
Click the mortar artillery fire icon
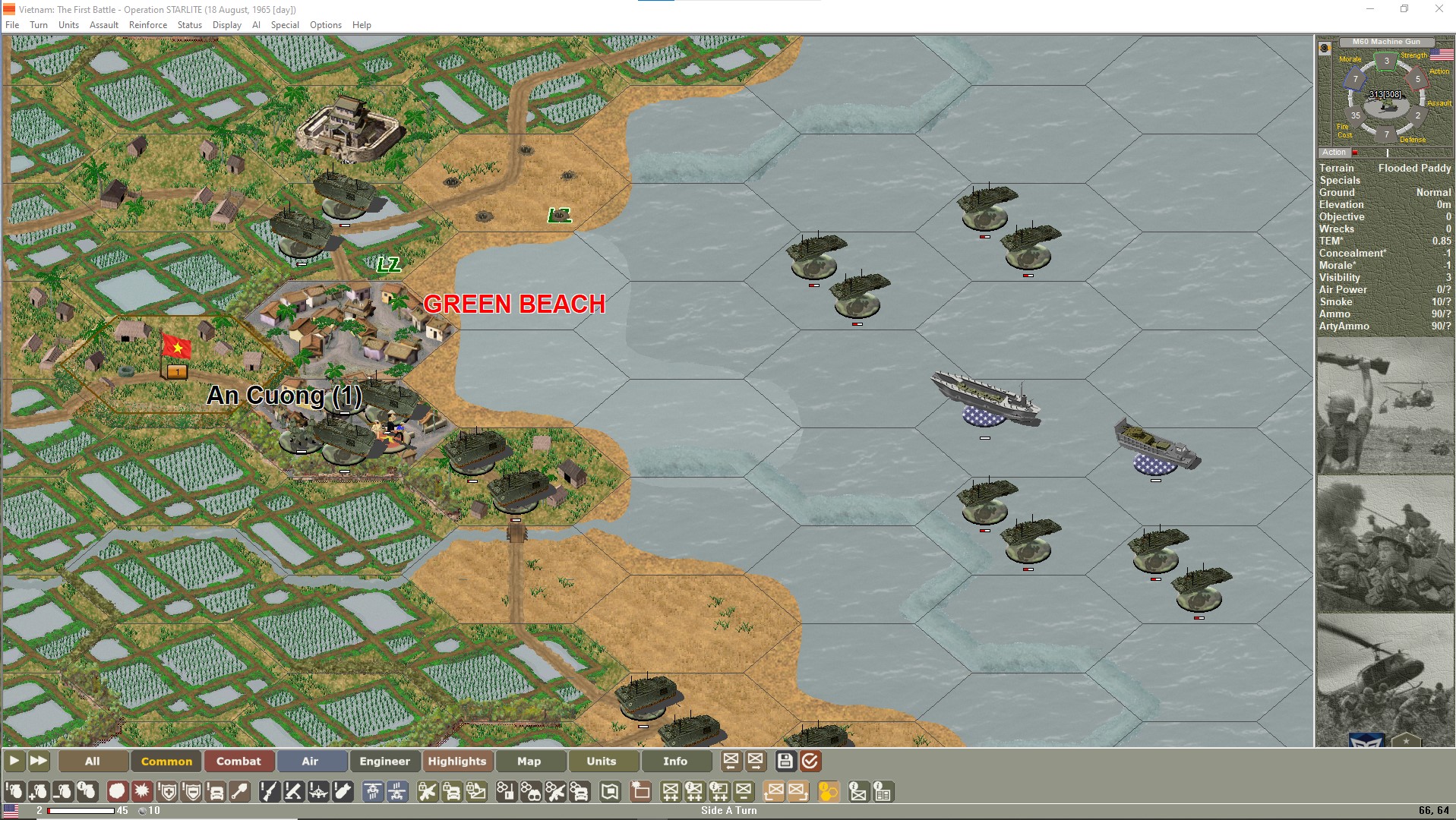294,792
